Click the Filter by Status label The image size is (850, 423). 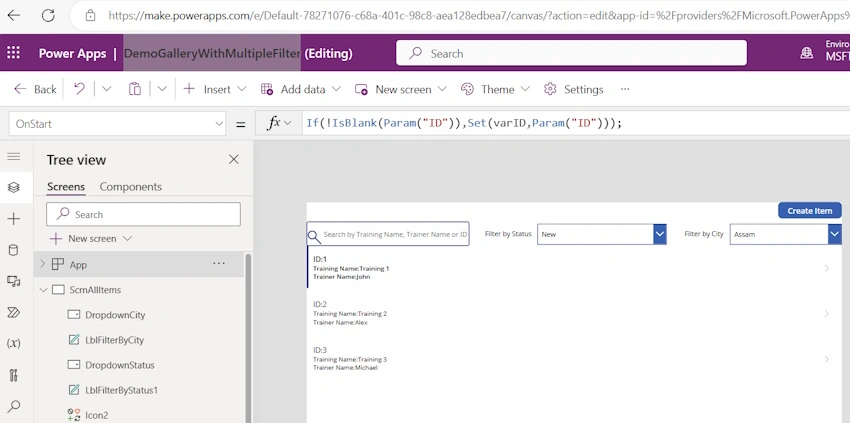(508, 234)
